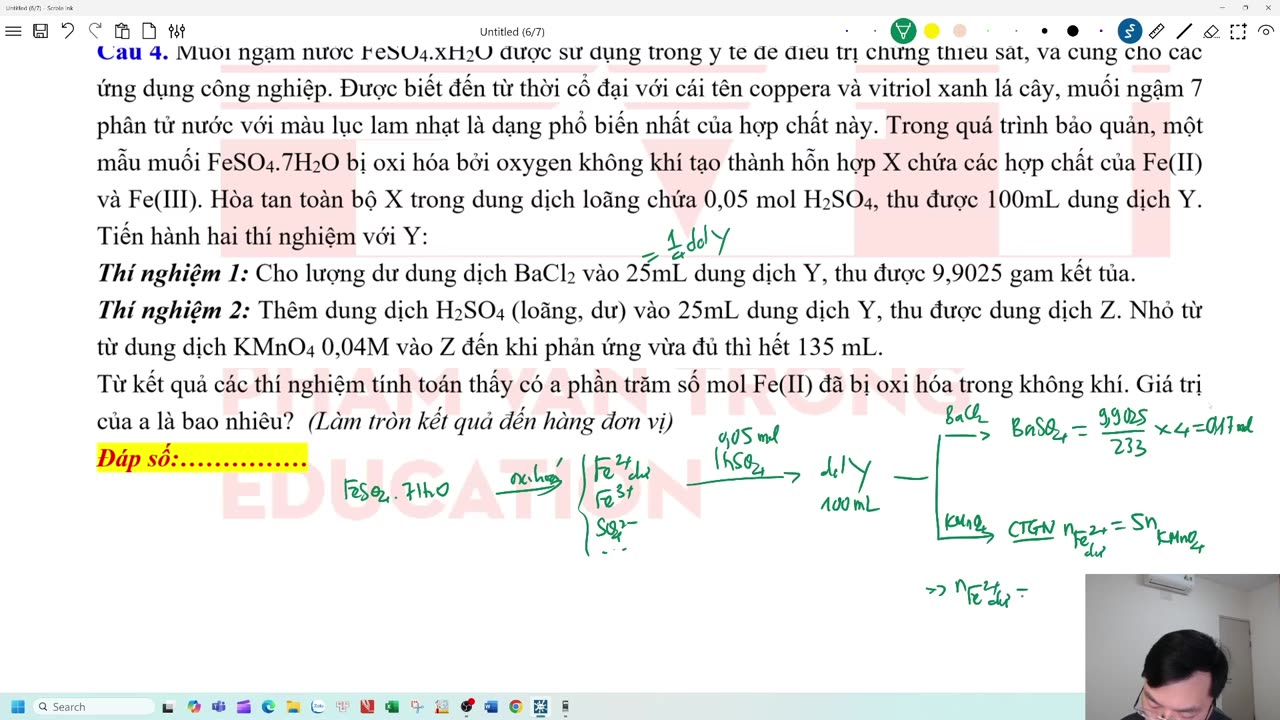The height and width of the screenshot is (720, 1280).
Task: Open the red PDF reader taskbar icon
Action: 367,707
